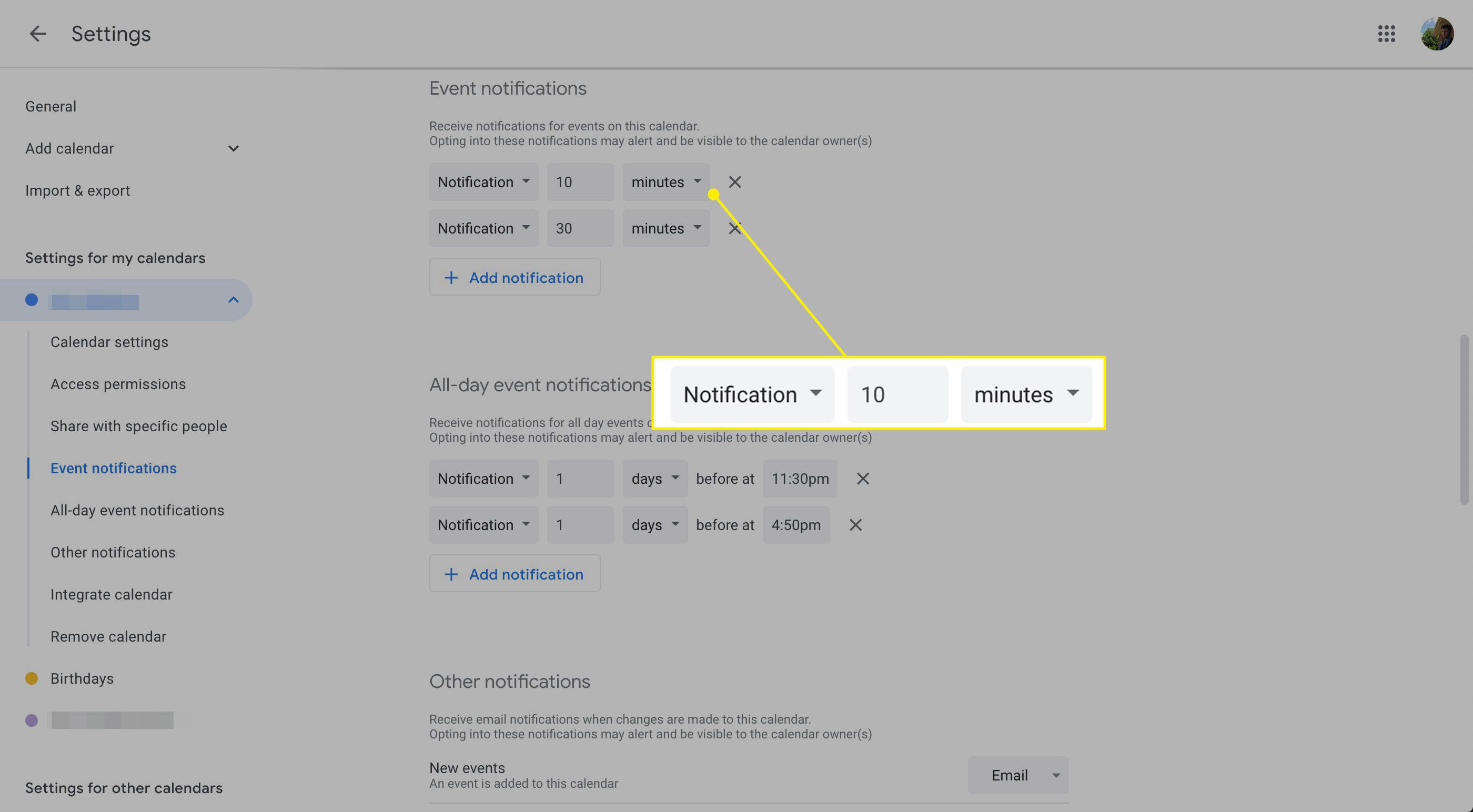Click the Google apps grid icon

click(x=1387, y=33)
